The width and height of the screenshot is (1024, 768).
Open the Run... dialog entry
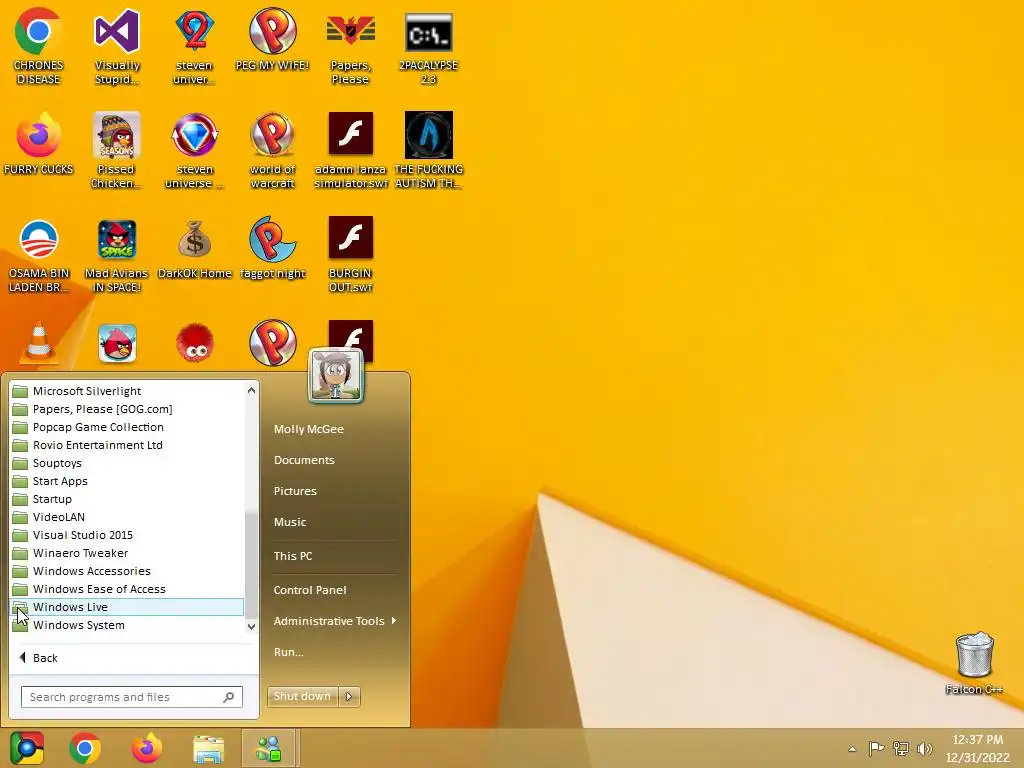[288, 652]
